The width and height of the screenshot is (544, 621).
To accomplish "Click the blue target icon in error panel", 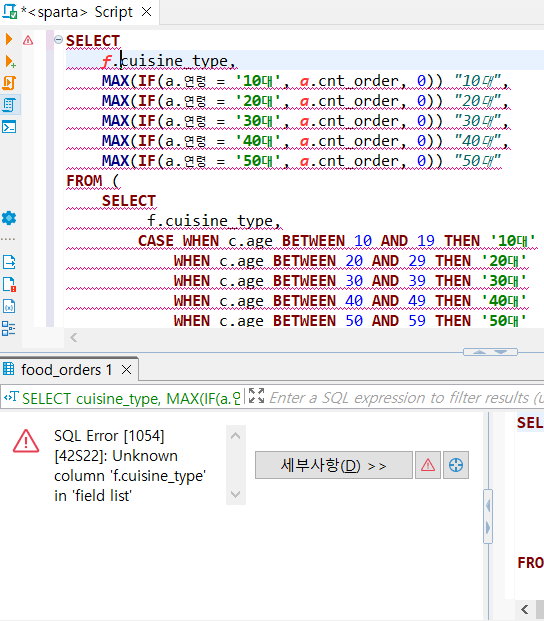I will coord(456,465).
